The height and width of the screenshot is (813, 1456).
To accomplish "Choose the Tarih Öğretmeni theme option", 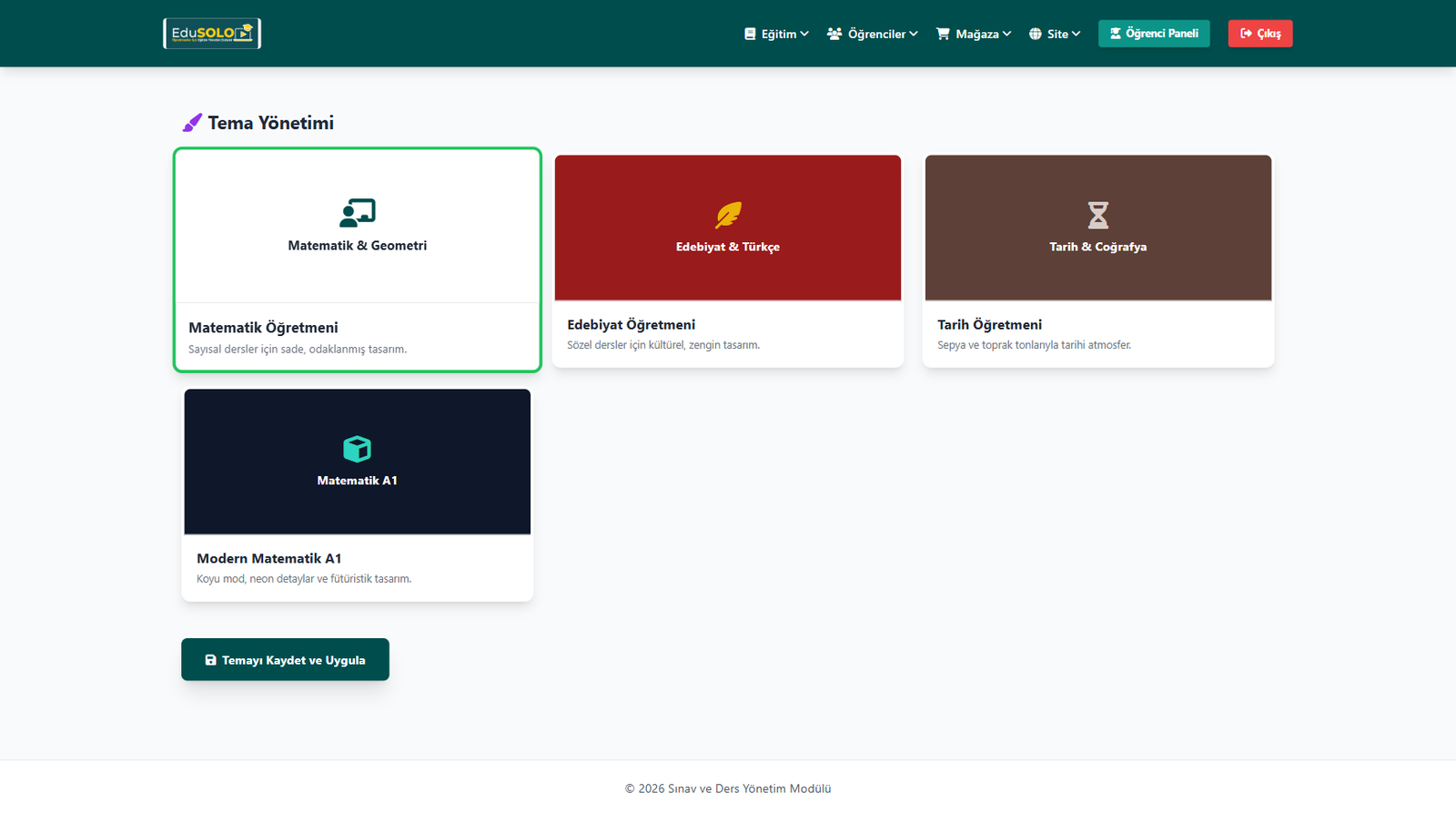I will (989, 325).
